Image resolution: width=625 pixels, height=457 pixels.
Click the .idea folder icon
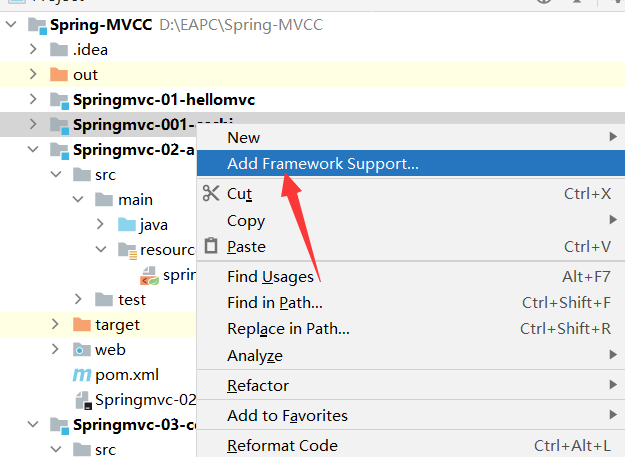[59, 50]
